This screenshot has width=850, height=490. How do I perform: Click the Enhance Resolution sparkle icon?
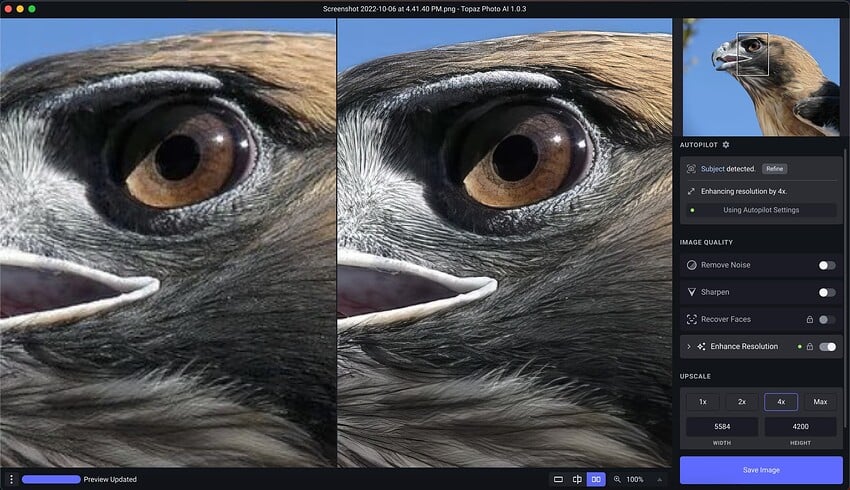click(701, 346)
